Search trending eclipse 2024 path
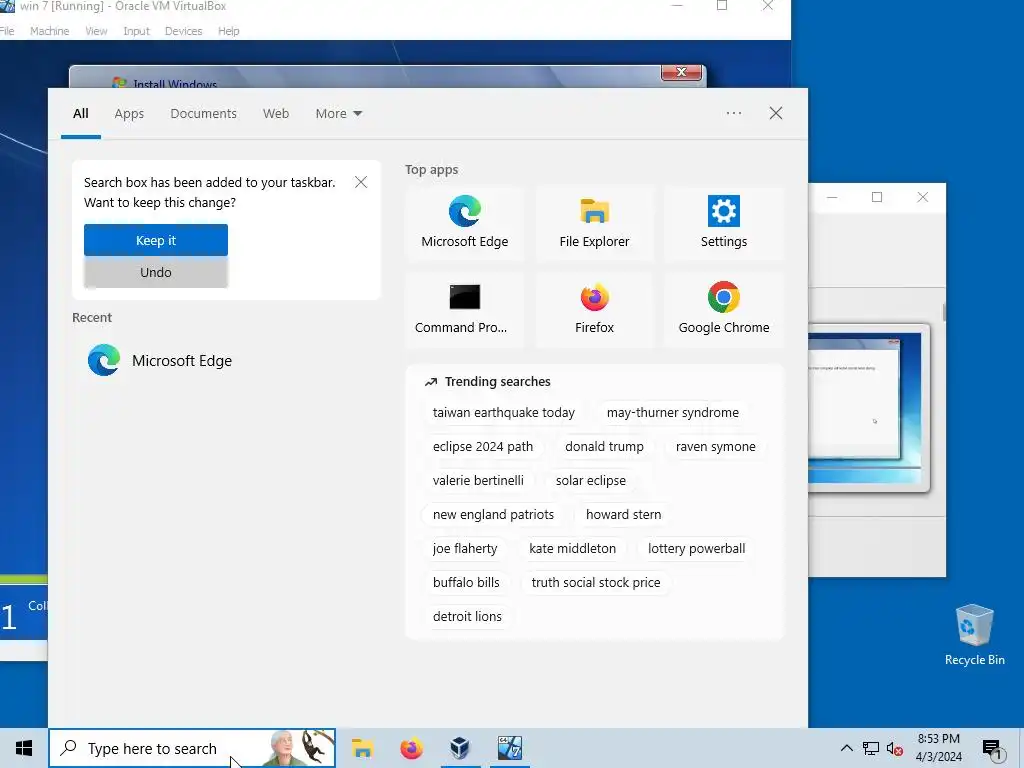The width and height of the screenshot is (1024, 768). point(483,447)
